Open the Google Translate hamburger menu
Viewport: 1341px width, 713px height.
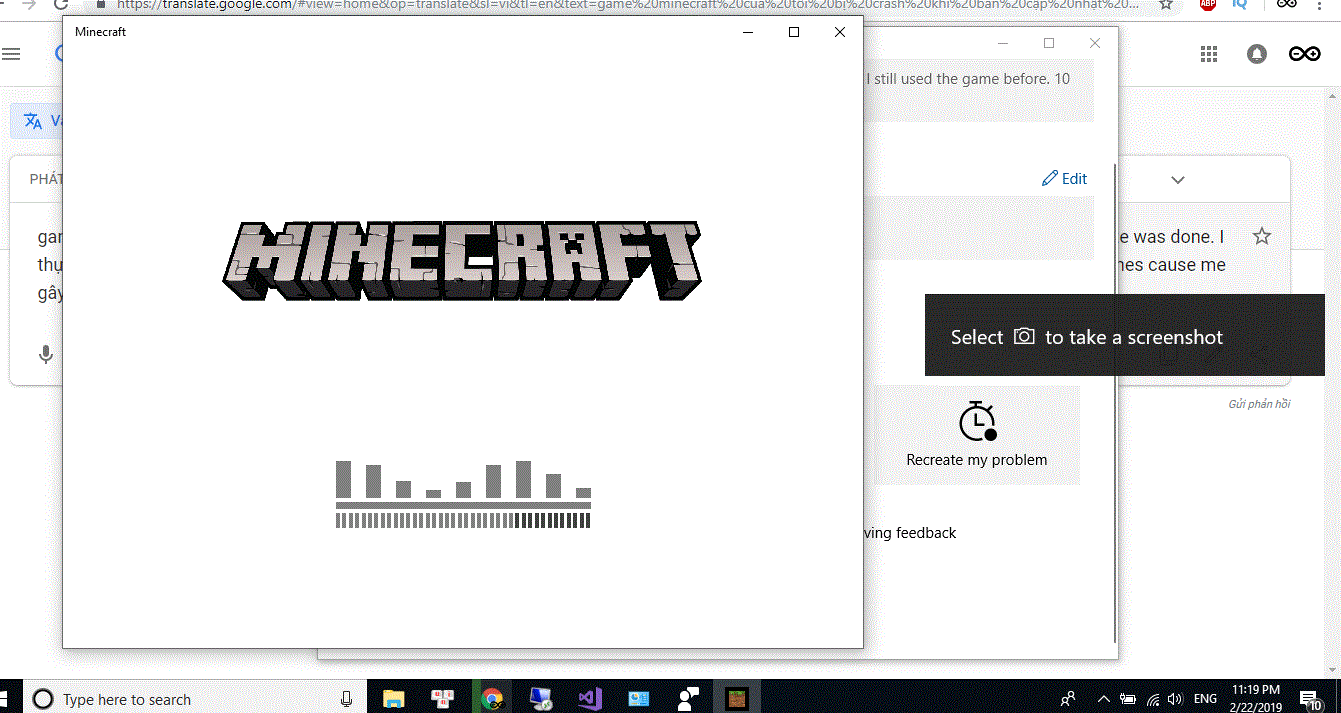tap(11, 54)
